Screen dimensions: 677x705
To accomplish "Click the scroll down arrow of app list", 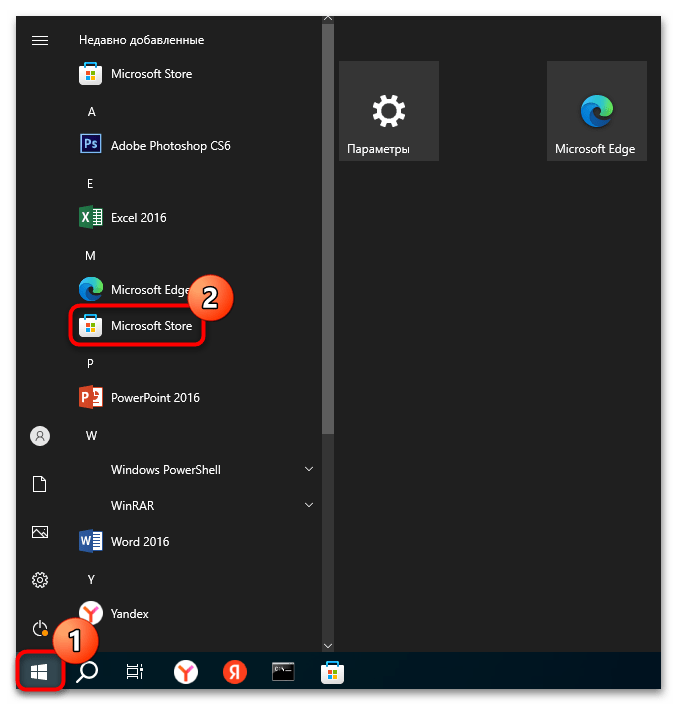I will click(x=328, y=646).
